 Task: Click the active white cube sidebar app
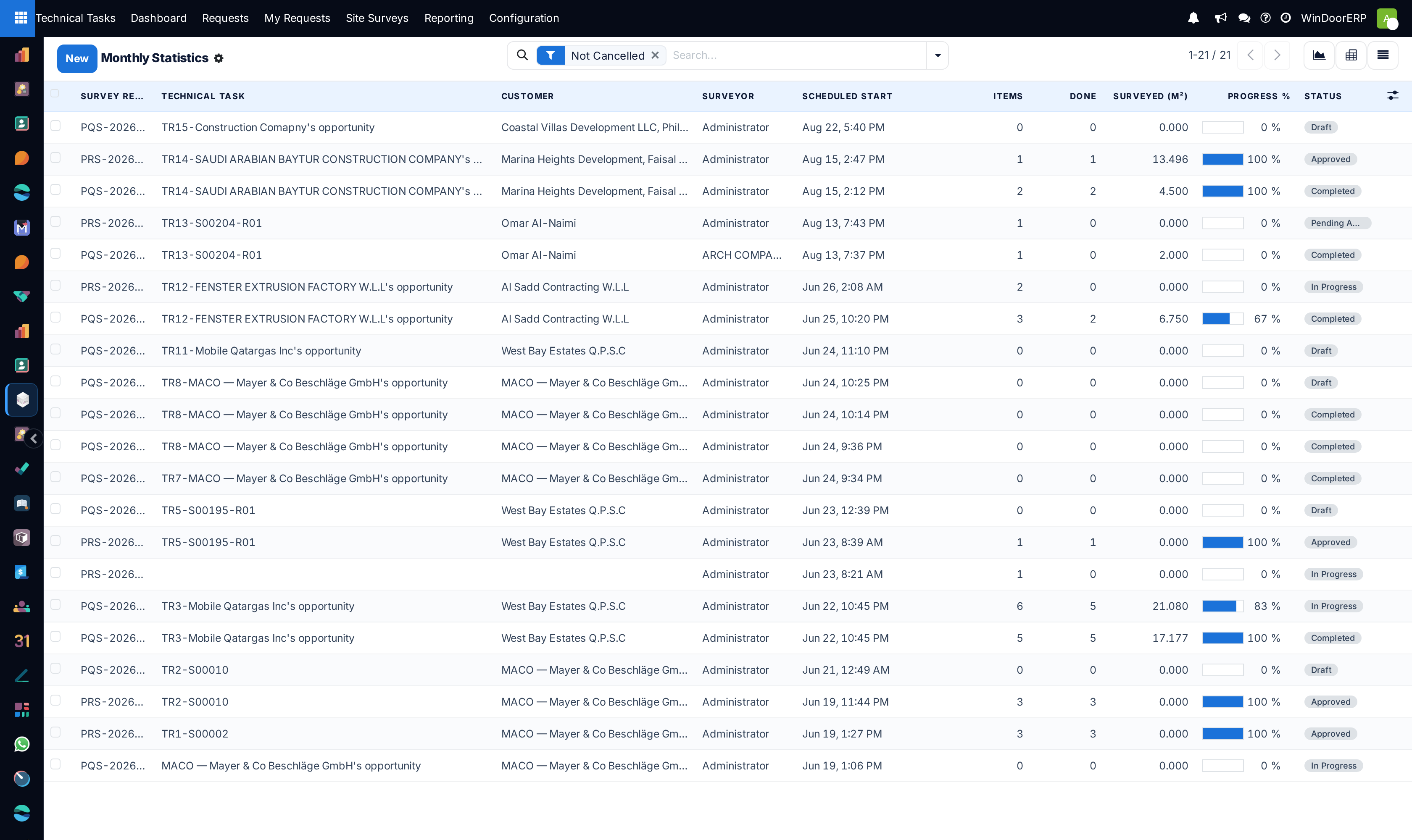point(22,399)
